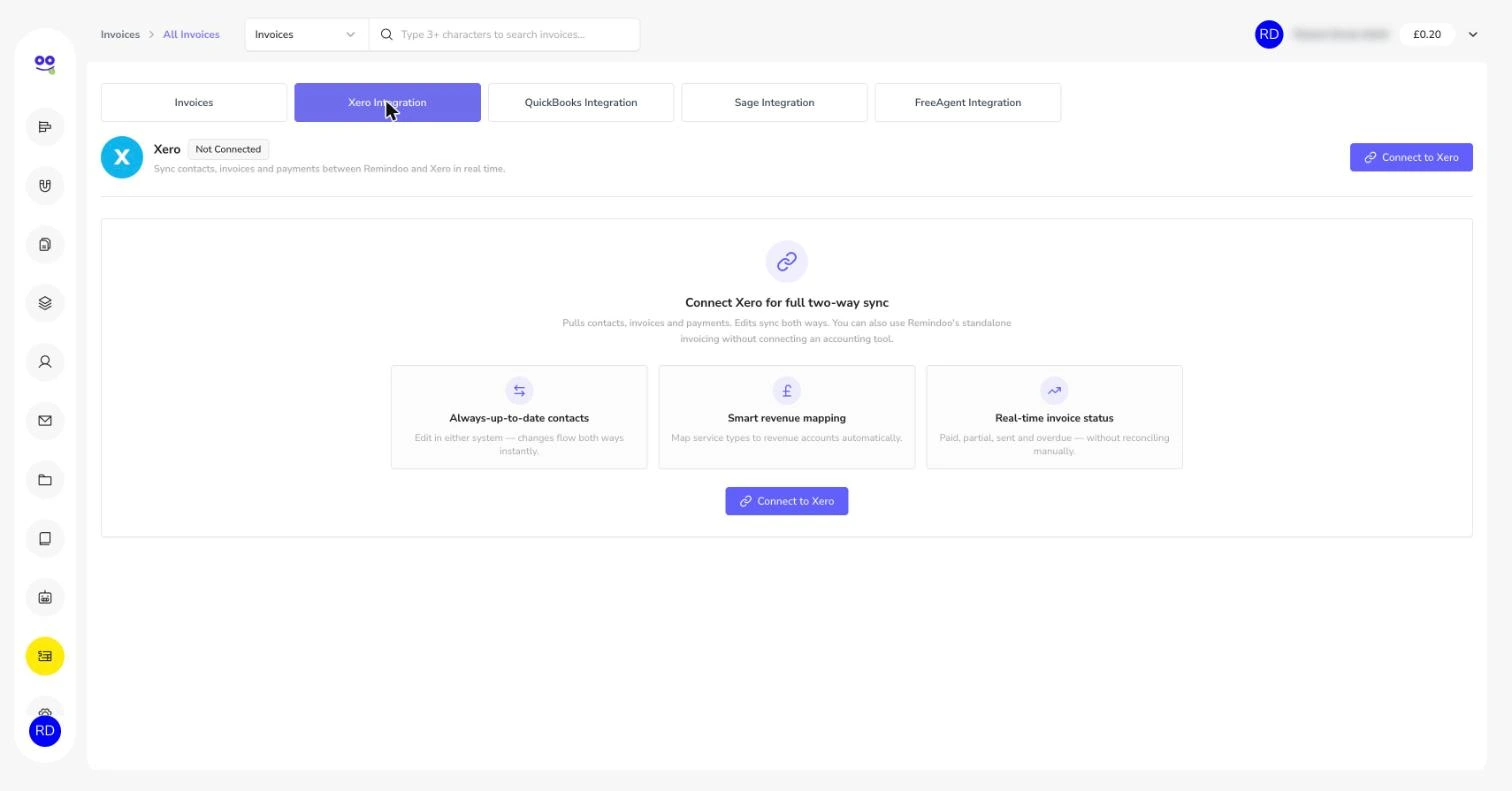Open the book icon in sidebar
1512x791 pixels.
45,539
